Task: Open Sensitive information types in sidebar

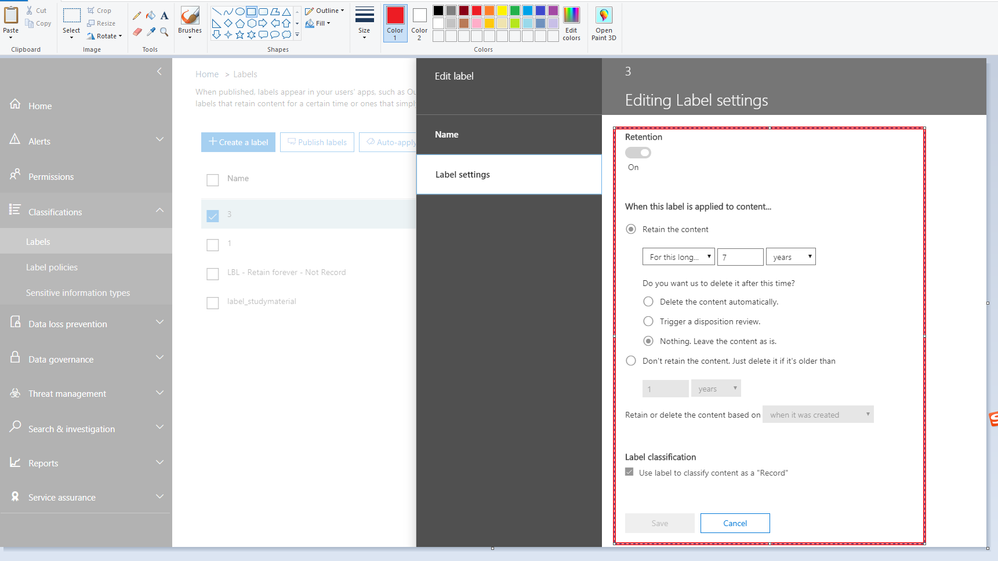Action: 78,293
